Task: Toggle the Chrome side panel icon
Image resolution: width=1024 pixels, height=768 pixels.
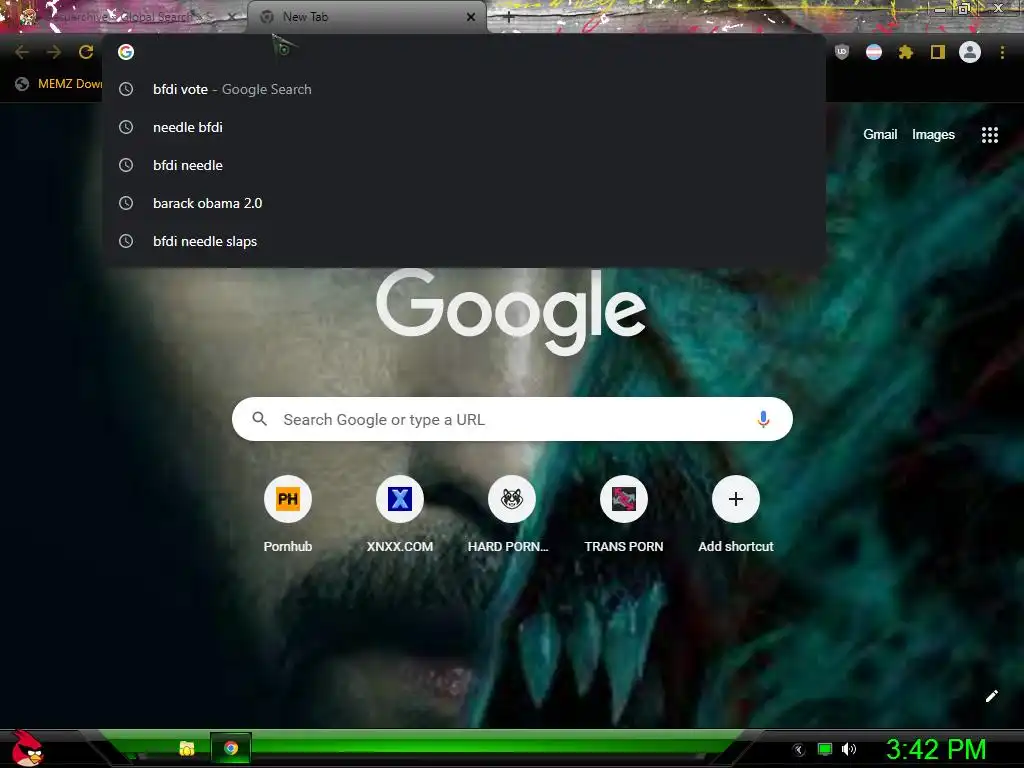Action: [x=938, y=52]
